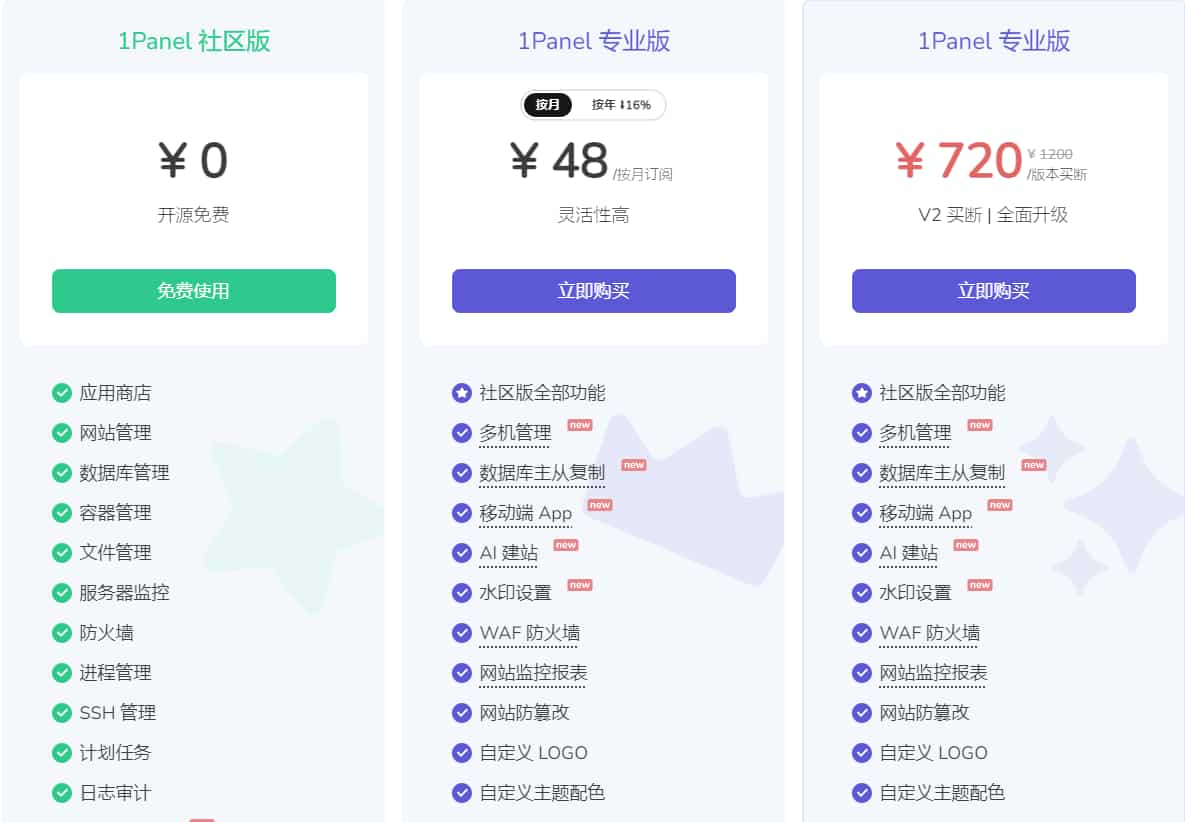Screen dimensions: 1185x822
Task: Click the green check icon beside 防火墙
Action: [62, 633]
